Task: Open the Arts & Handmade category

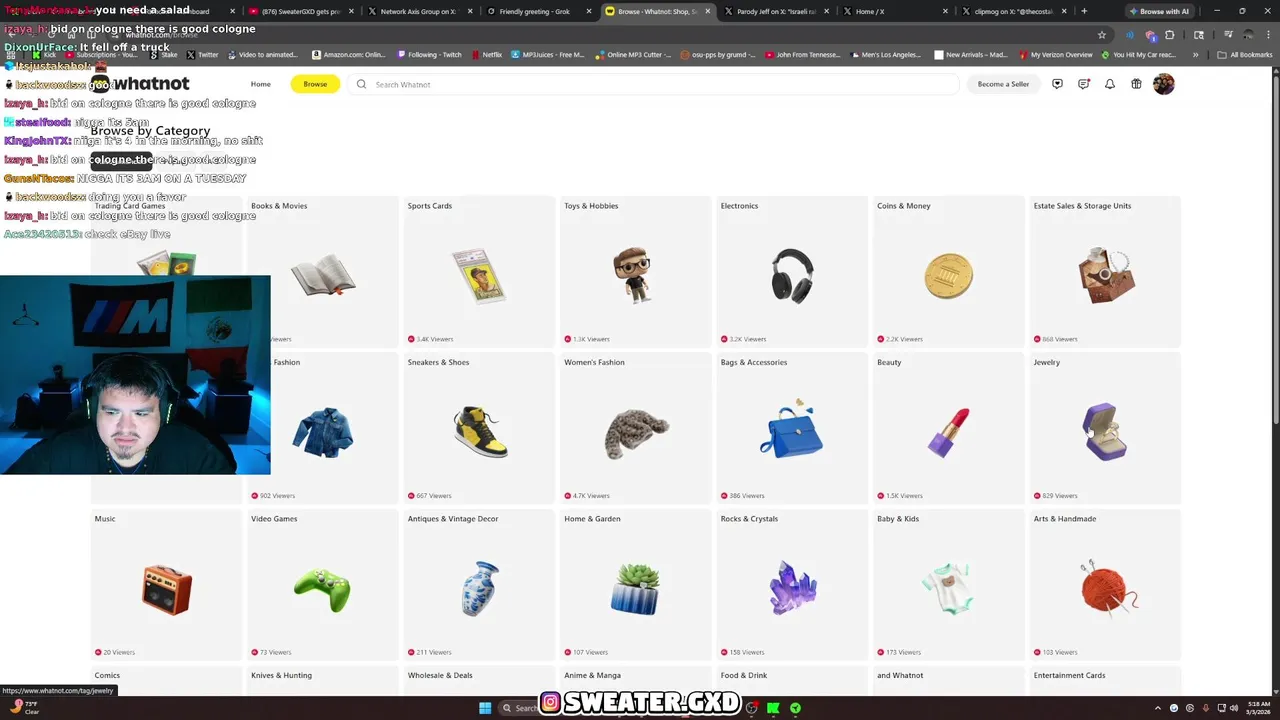Action: 1105,585
